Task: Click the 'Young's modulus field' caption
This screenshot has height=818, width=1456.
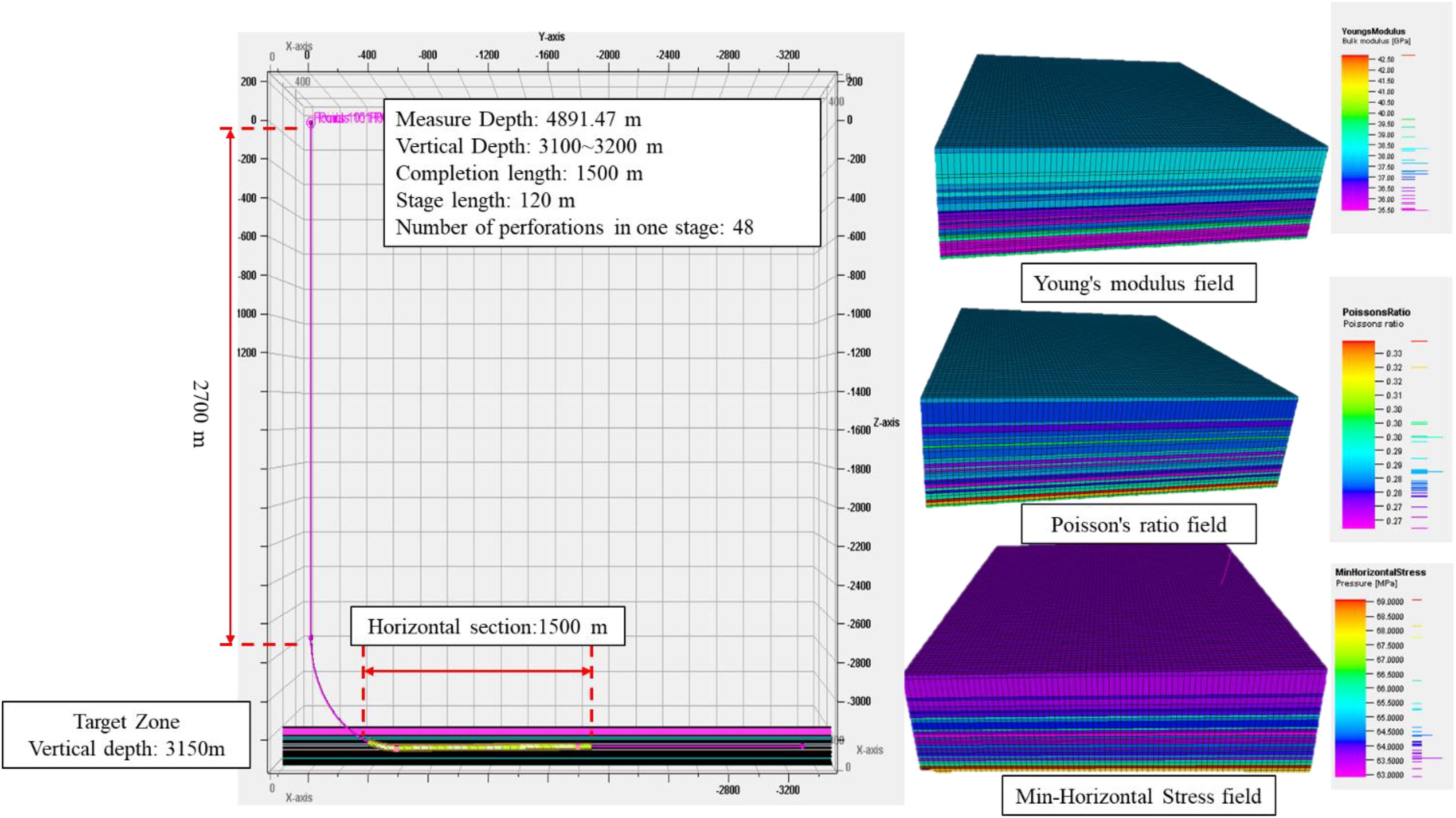Action: (1138, 283)
